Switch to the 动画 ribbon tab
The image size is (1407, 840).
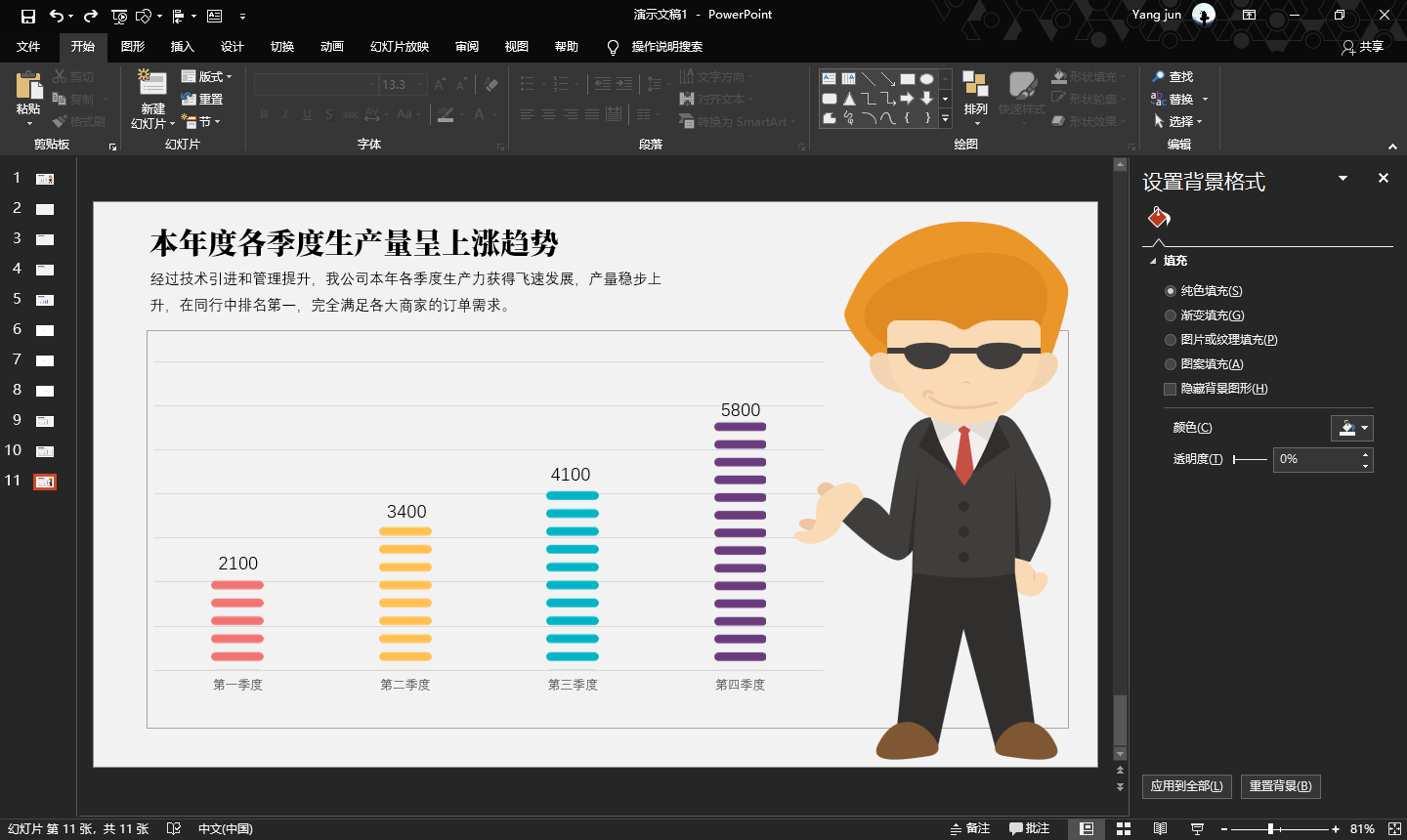pyautogui.click(x=332, y=47)
